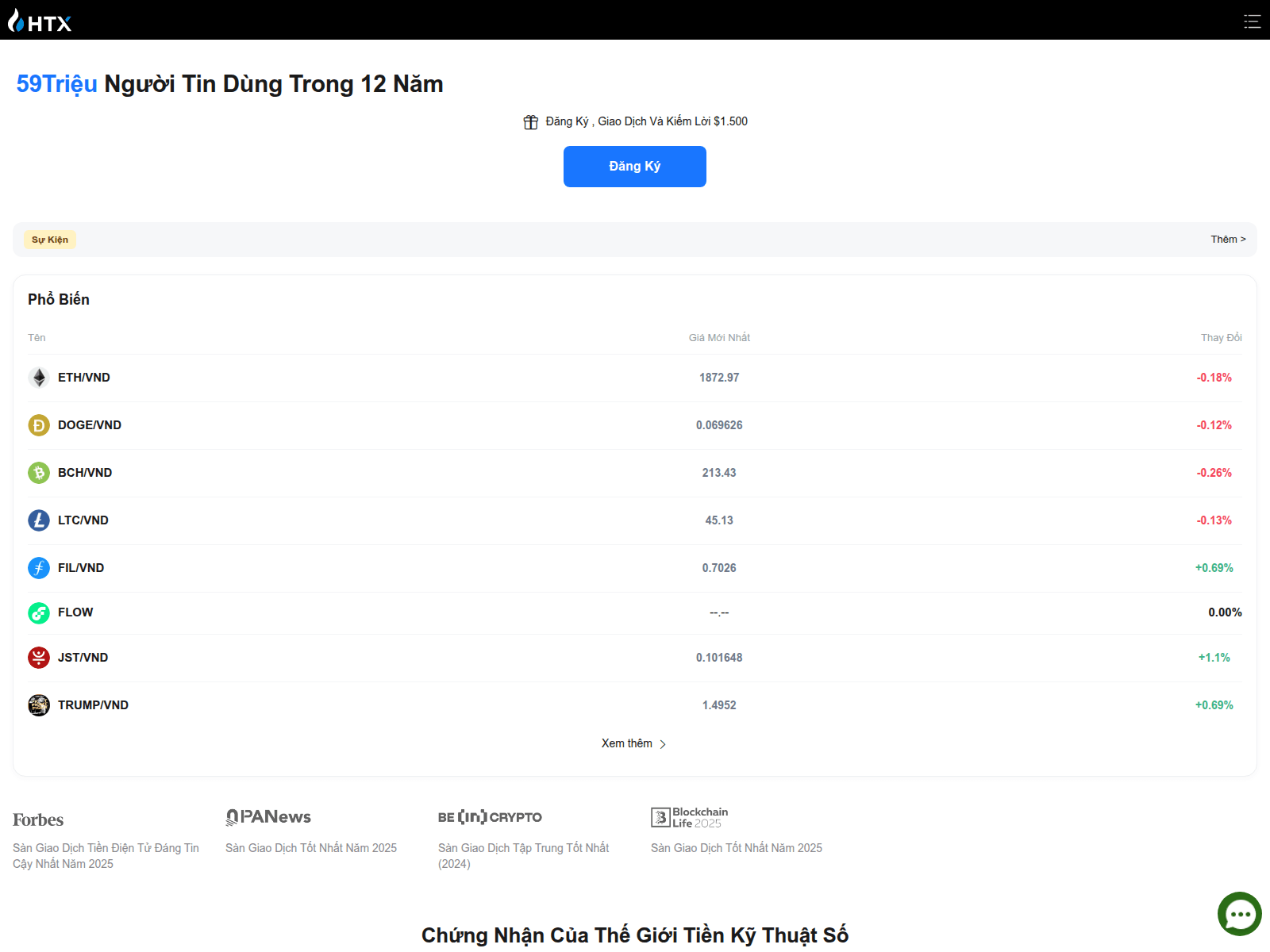Click the Phổ Biến section heading

pyautogui.click(x=59, y=299)
